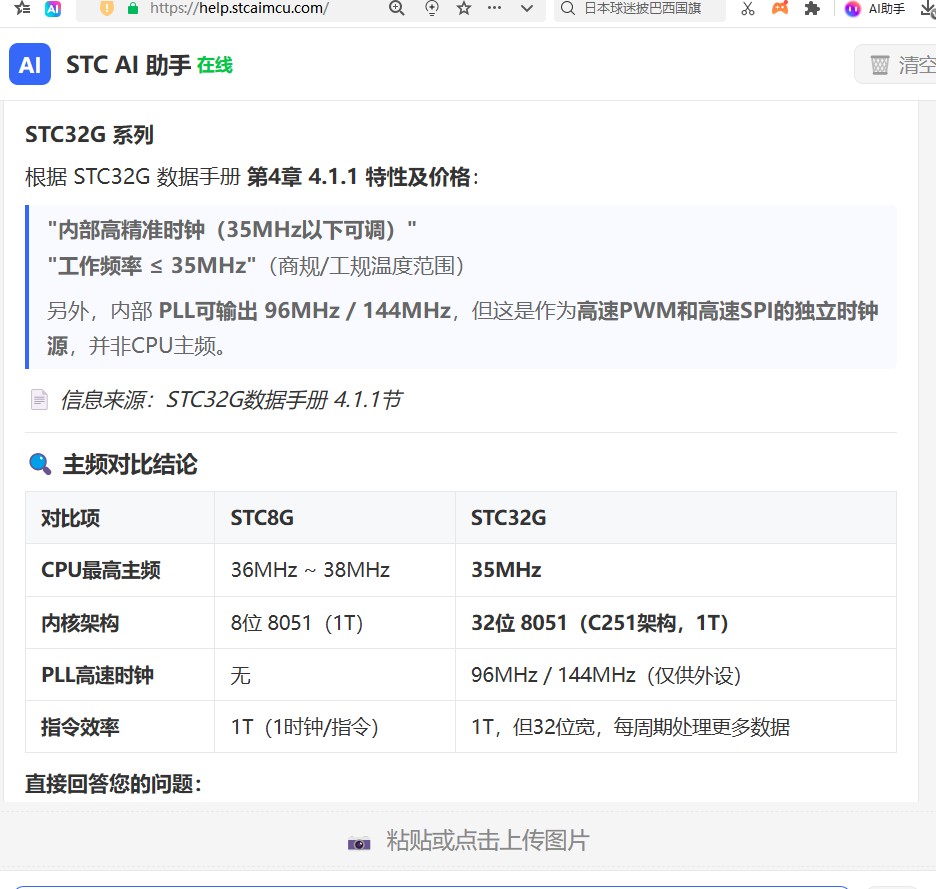Click the search magnifier icon
Screen dimensions: 936x889
pyautogui.click(x=568, y=8)
